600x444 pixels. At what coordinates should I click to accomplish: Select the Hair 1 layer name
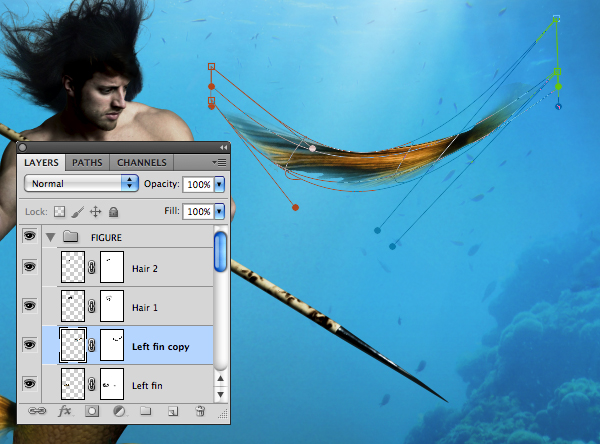pos(145,308)
